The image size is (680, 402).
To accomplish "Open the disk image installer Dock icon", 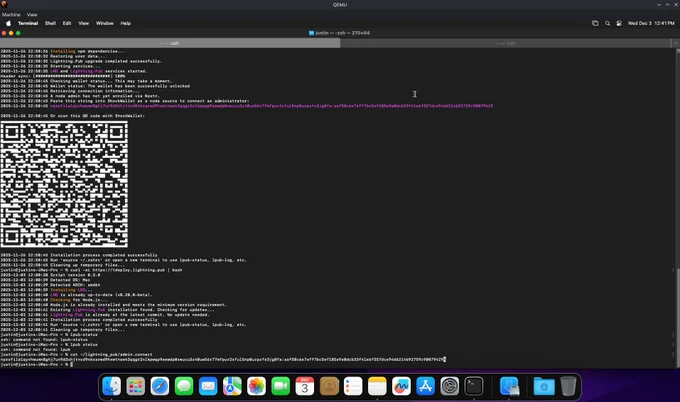I will click(x=510, y=386).
